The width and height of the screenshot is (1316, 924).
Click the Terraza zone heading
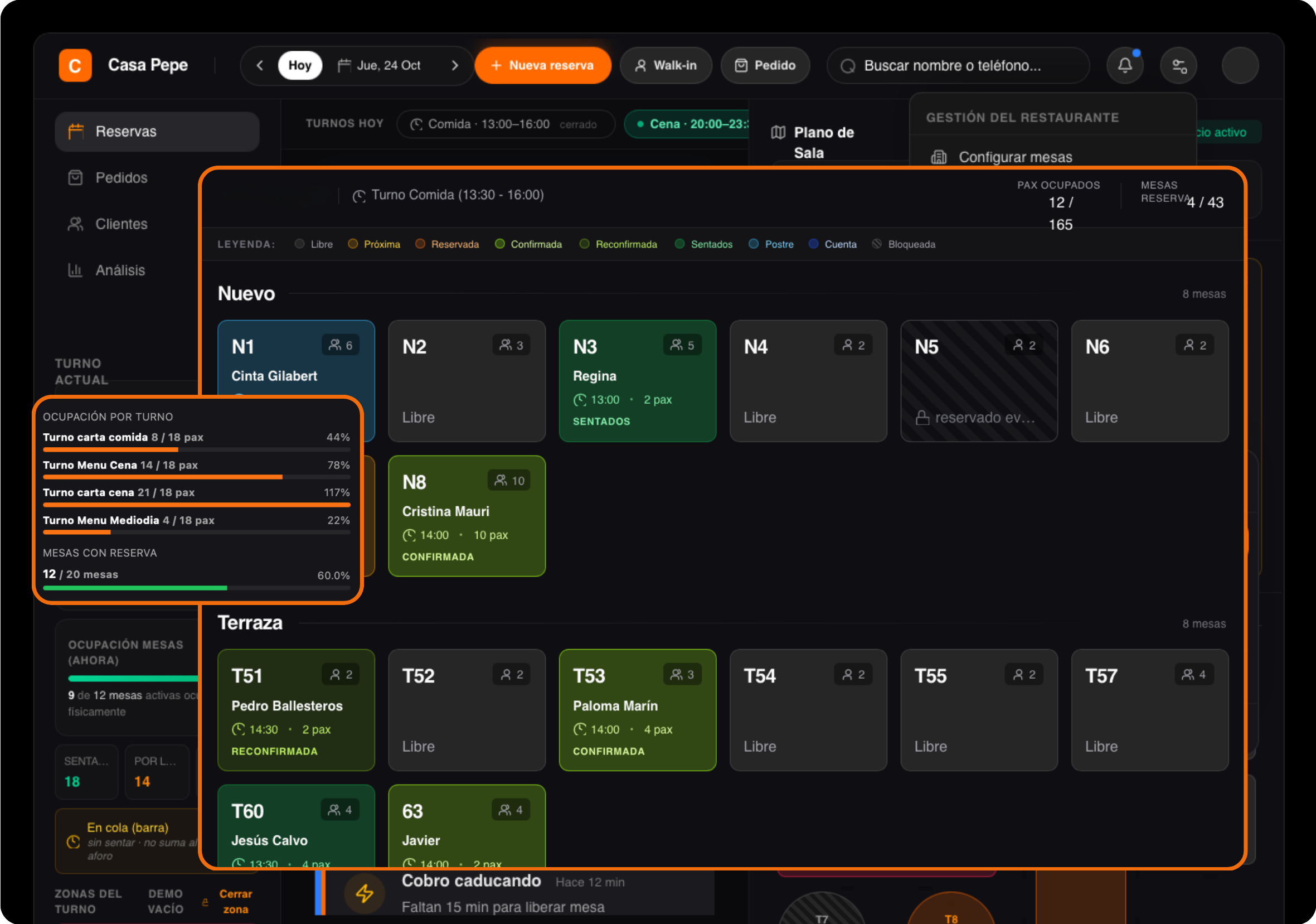tap(250, 623)
